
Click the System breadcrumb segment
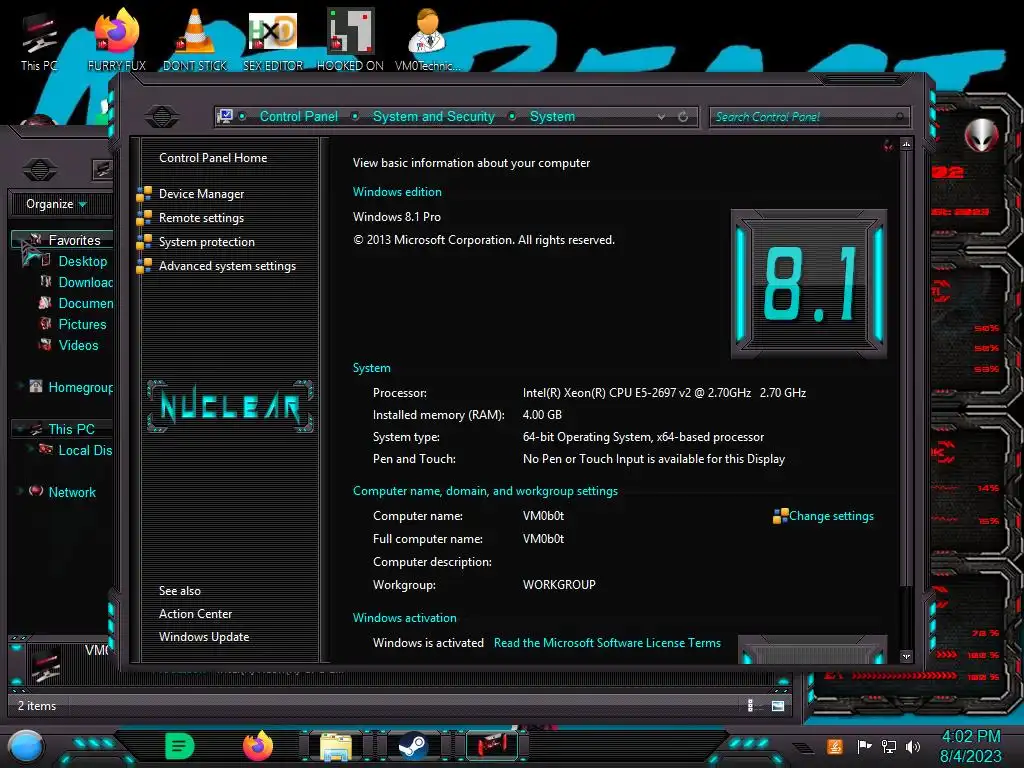(552, 116)
